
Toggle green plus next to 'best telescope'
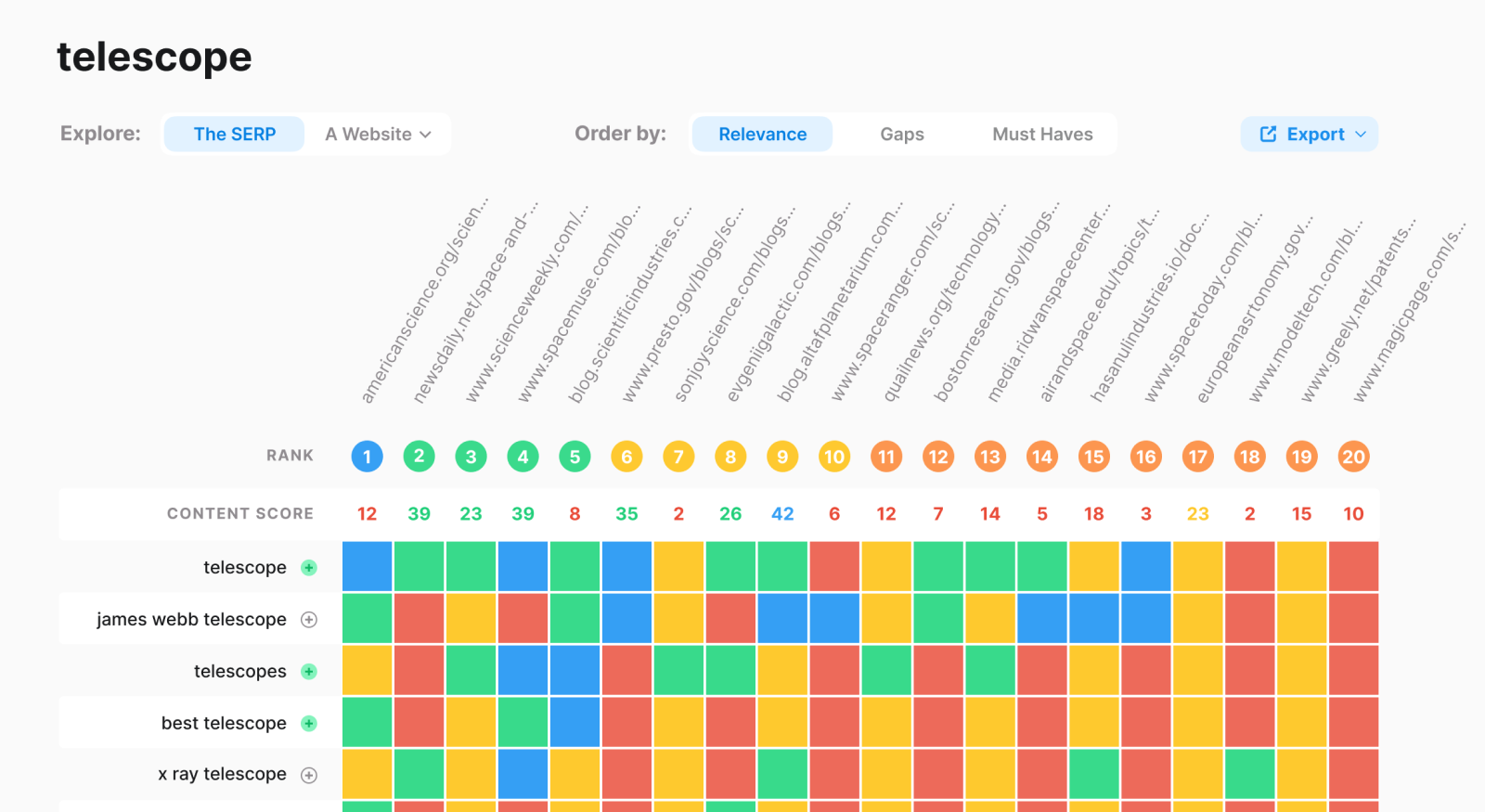(309, 724)
